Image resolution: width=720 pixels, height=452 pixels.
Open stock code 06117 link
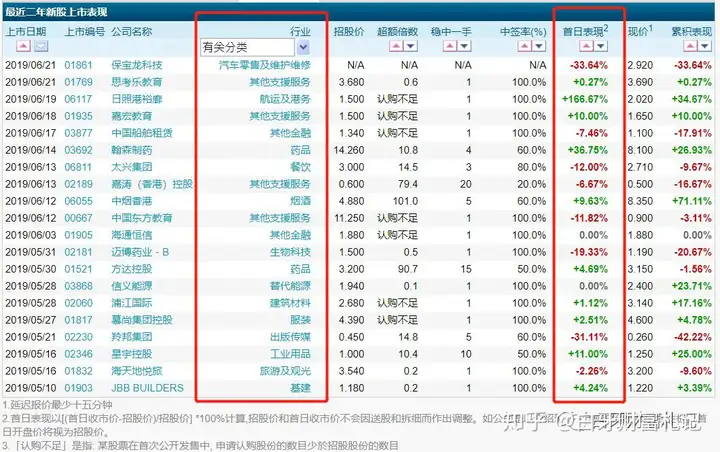coord(79,99)
